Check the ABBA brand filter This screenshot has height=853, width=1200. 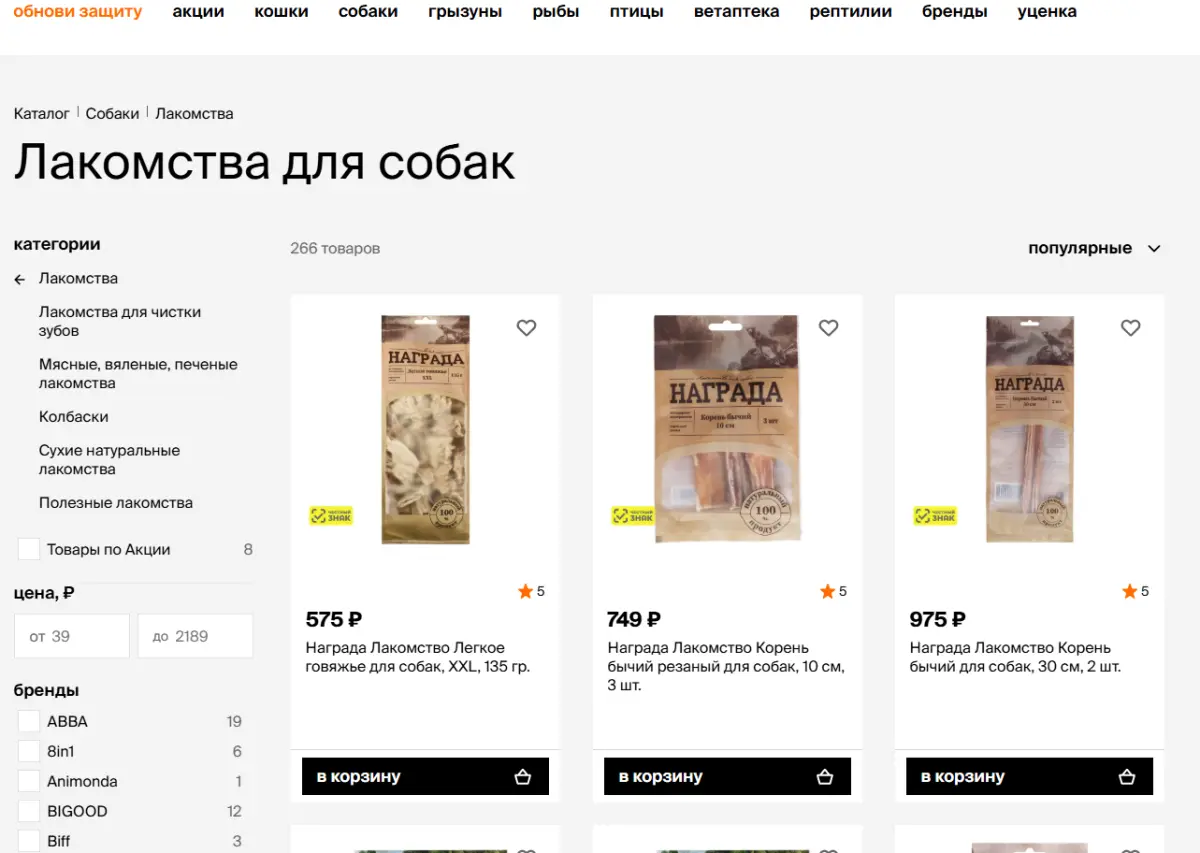[x=29, y=721]
